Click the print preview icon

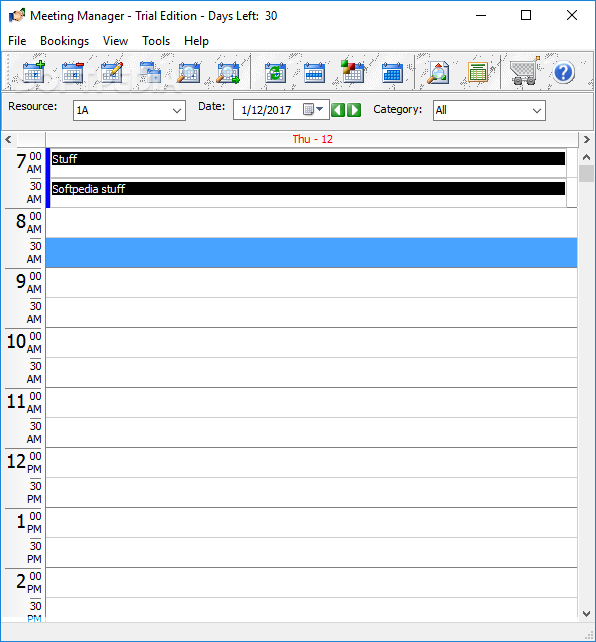click(x=438, y=72)
